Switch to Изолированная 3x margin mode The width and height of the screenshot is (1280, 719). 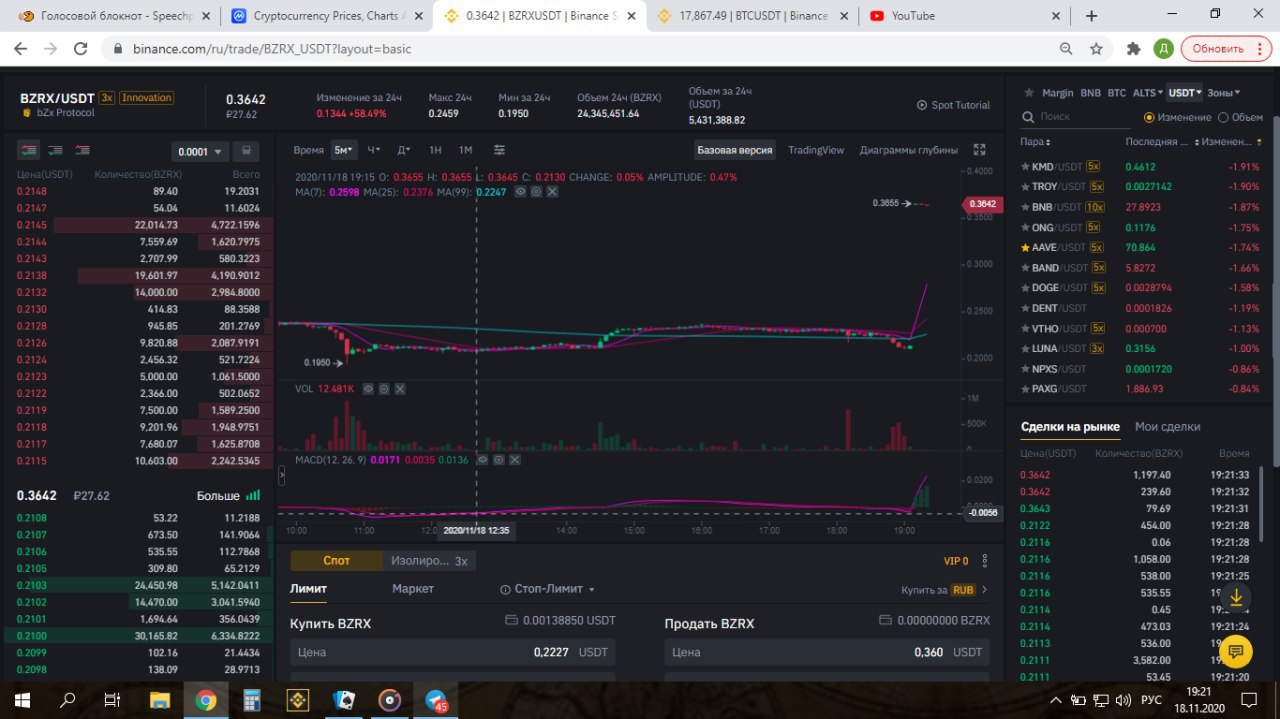coord(429,561)
